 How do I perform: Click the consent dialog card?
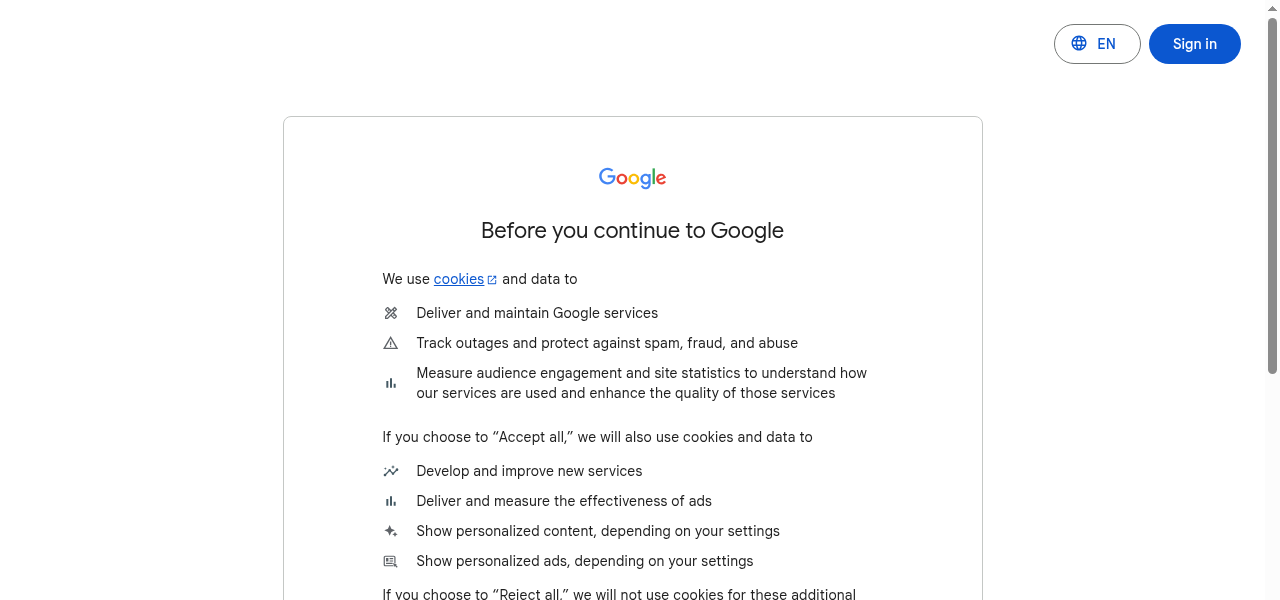tap(632, 360)
